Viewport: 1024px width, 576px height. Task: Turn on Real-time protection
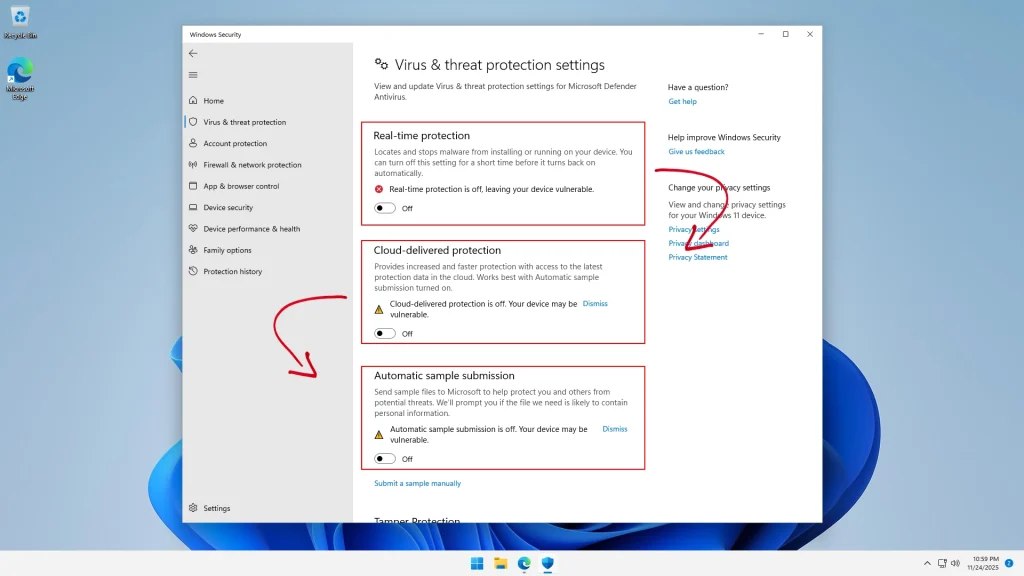(x=383, y=208)
